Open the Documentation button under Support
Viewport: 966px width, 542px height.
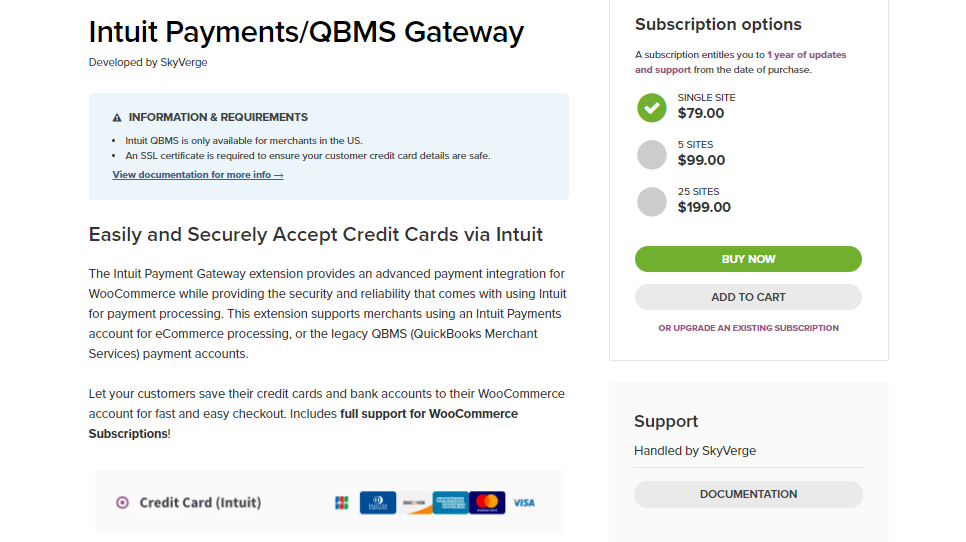point(748,494)
